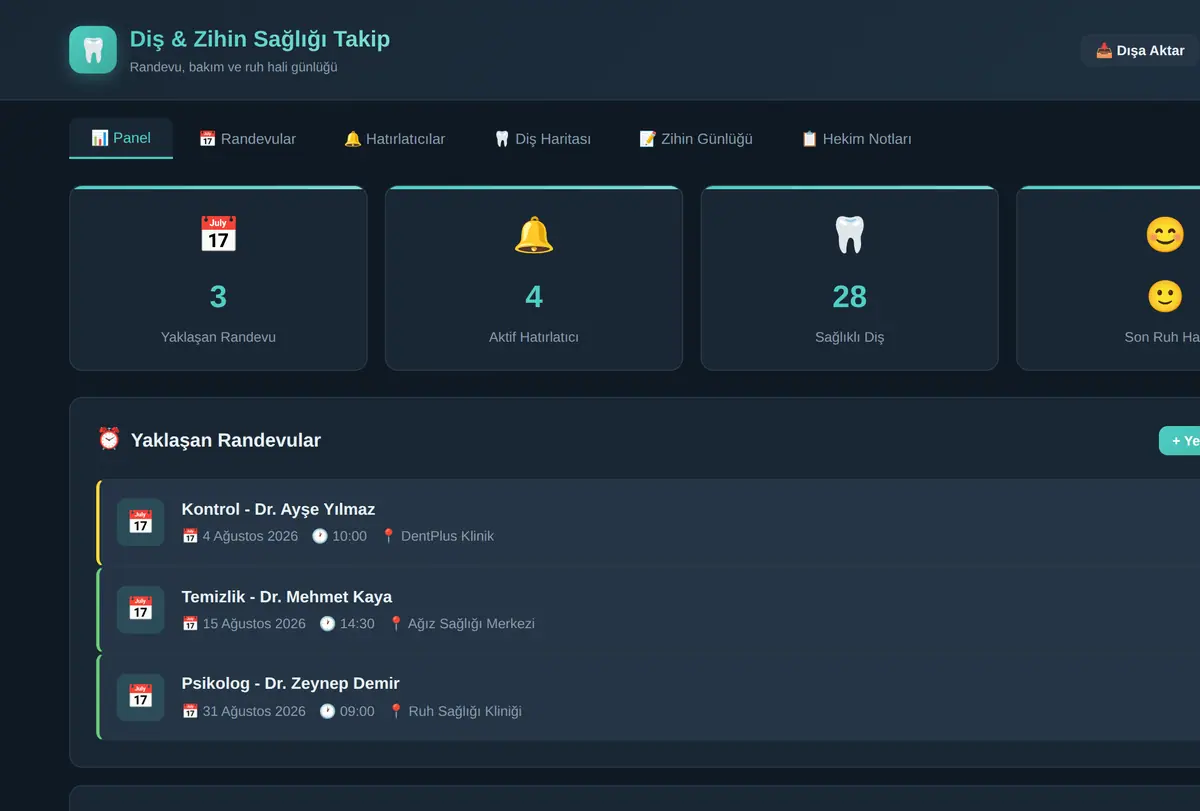Viewport: 1200px width, 811px height.
Task: Click the smiling face icon in mood card
Action: (1165, 234)
